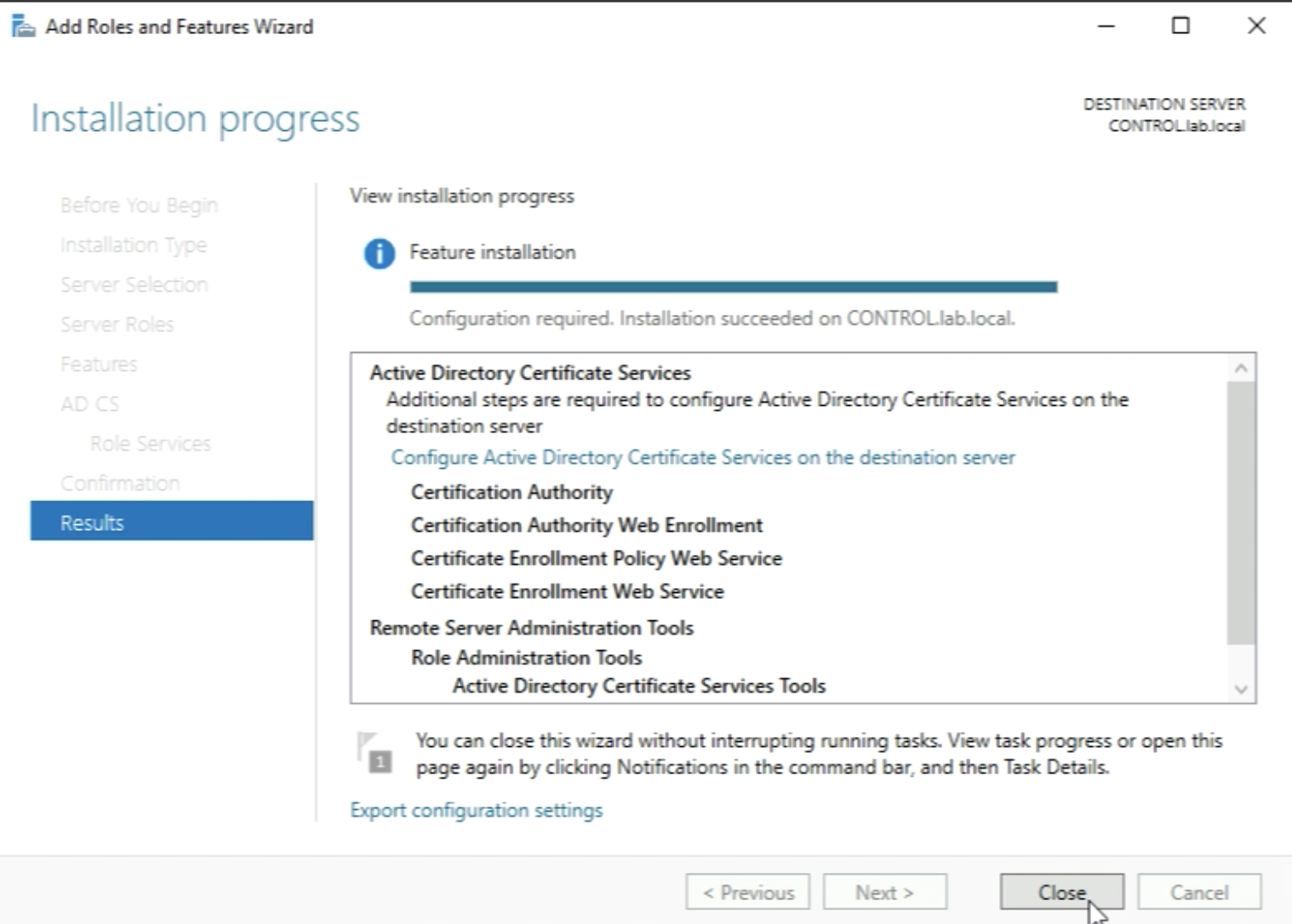Image resolution: width=1292 pixels, height=924 pixels.
Task: Click the notification flag icon
Action: 373,752
